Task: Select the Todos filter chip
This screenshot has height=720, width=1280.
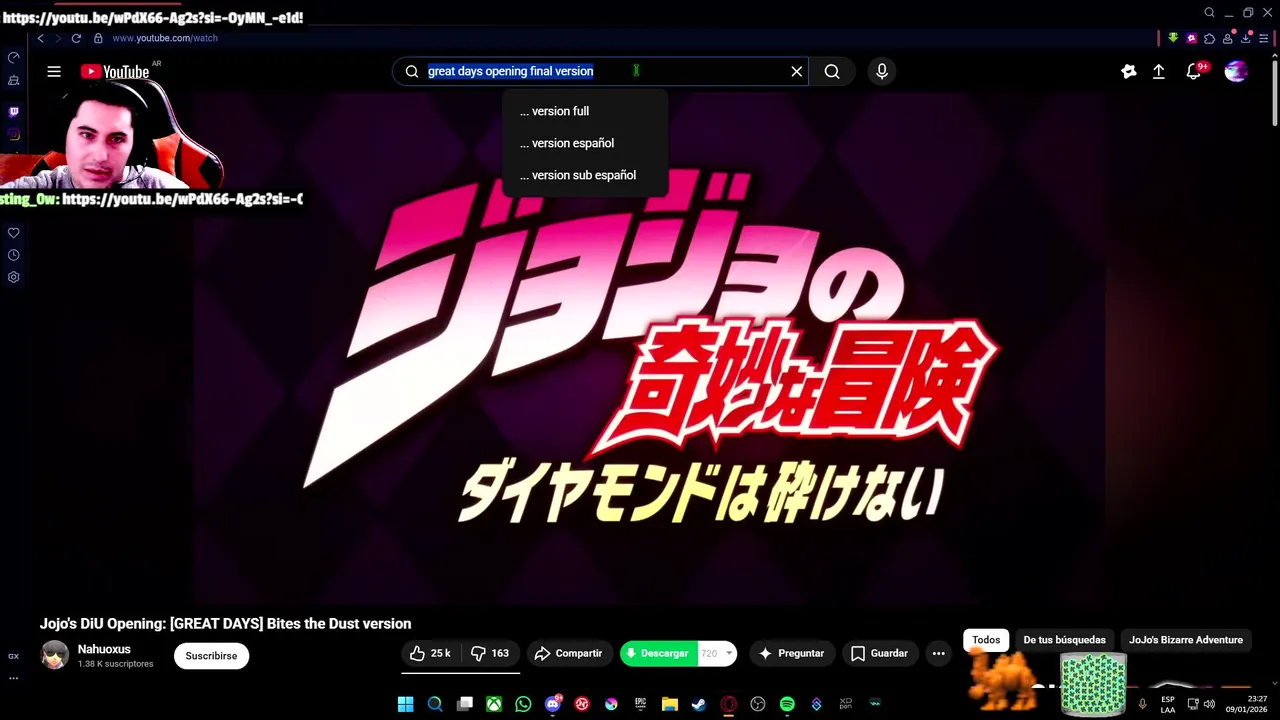Action: click(986, 640)
